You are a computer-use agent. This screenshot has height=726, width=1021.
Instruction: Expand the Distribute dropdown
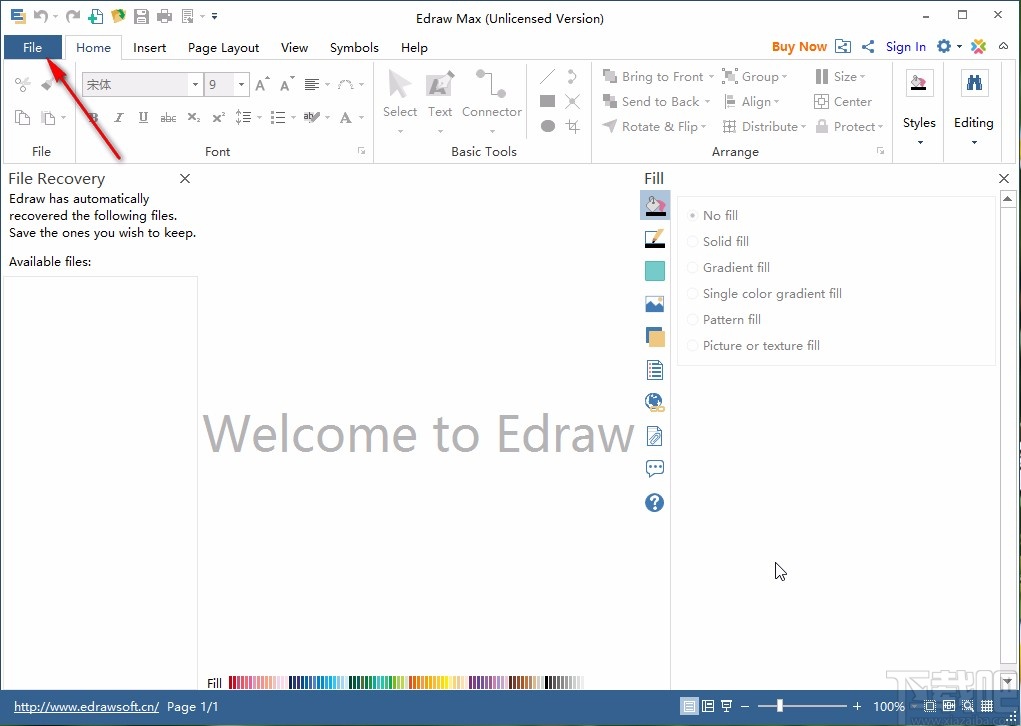tap(803, 126)
